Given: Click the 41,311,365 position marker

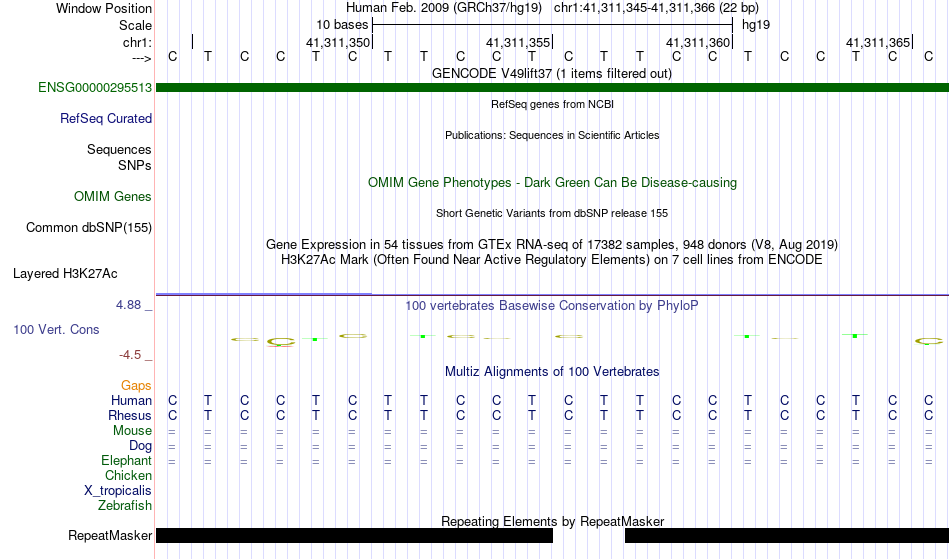Looking at the screenshot, I should pyautogui.click(x=878, y=42).
